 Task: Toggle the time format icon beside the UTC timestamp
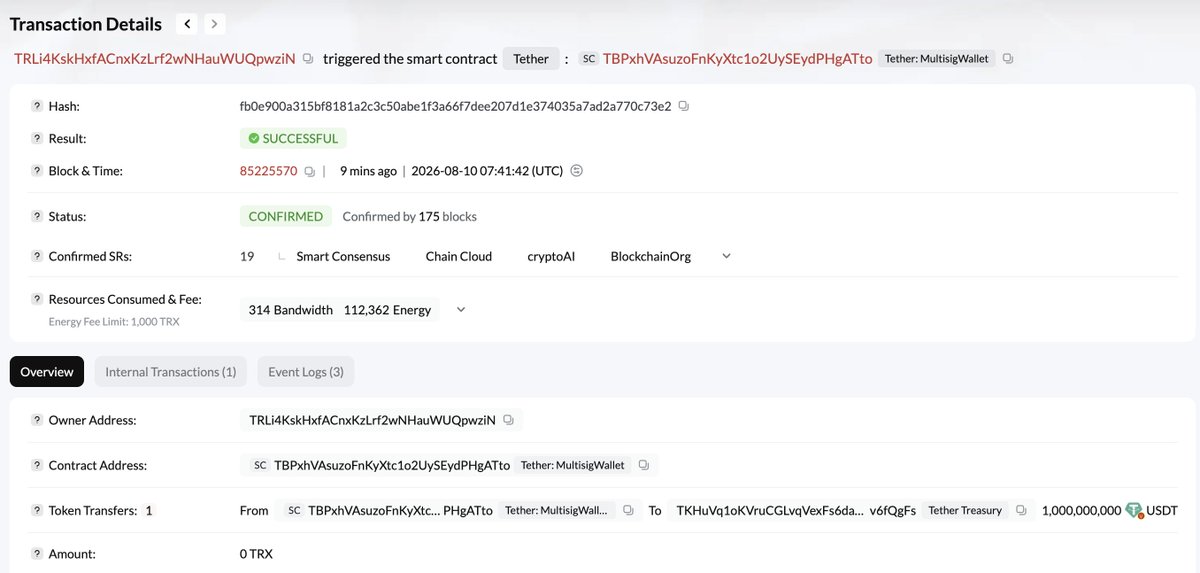(x=576, y=171)
